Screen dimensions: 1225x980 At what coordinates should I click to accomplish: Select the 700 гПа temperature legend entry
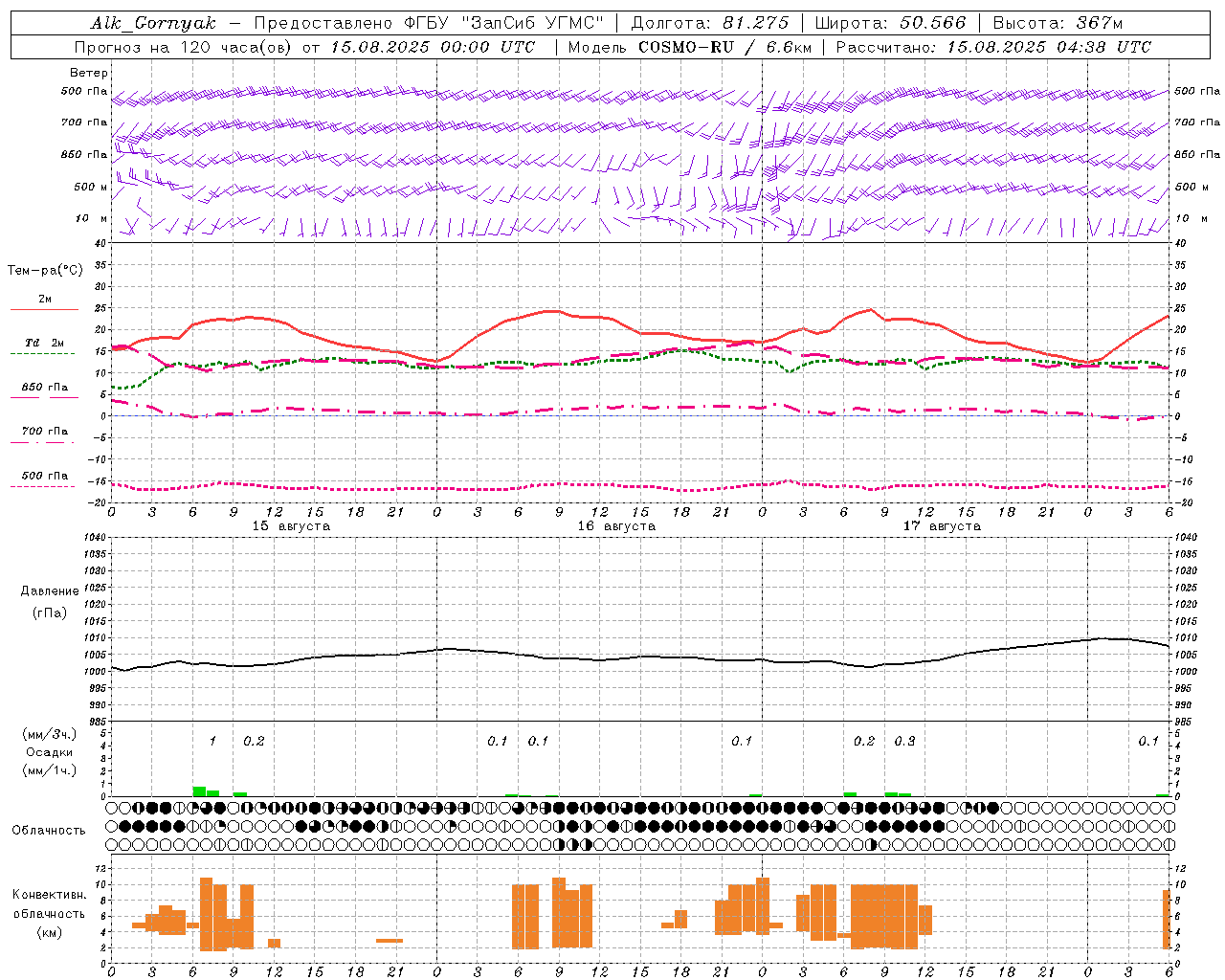[x=44, y=432]
